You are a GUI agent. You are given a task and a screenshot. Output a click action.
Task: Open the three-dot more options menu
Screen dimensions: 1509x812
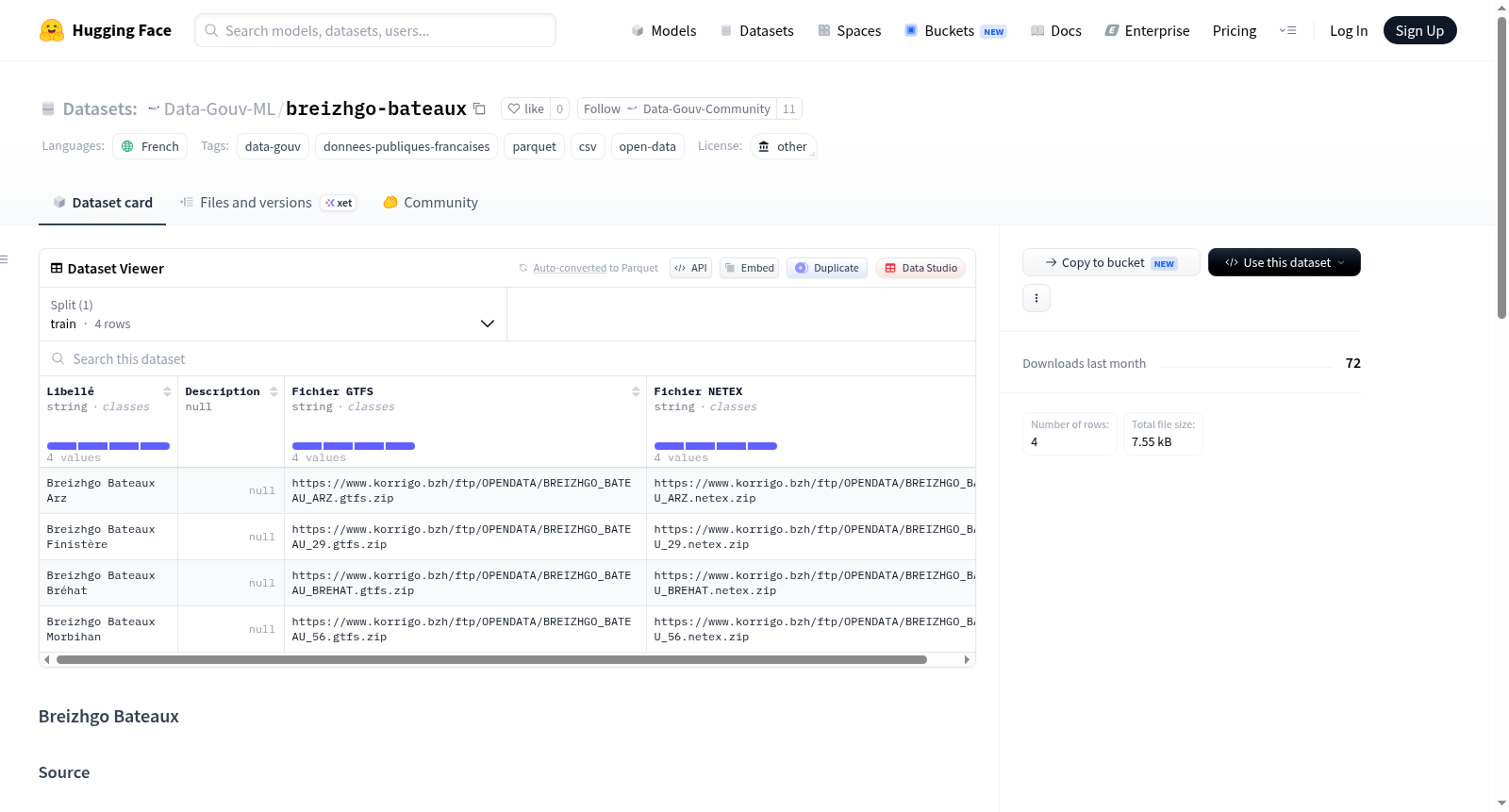pos(1036,298)
